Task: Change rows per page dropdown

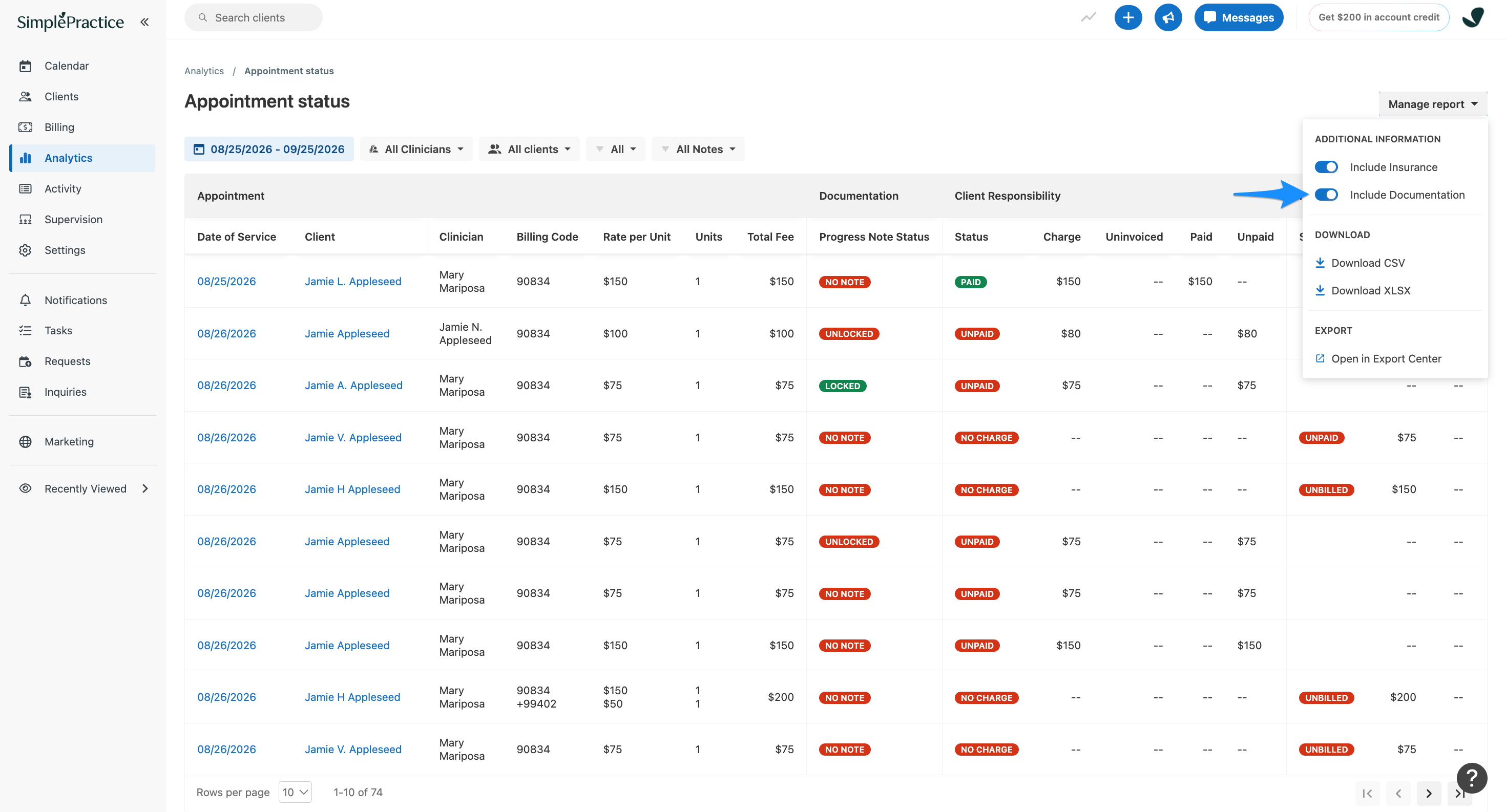Action: click(295, 792)
